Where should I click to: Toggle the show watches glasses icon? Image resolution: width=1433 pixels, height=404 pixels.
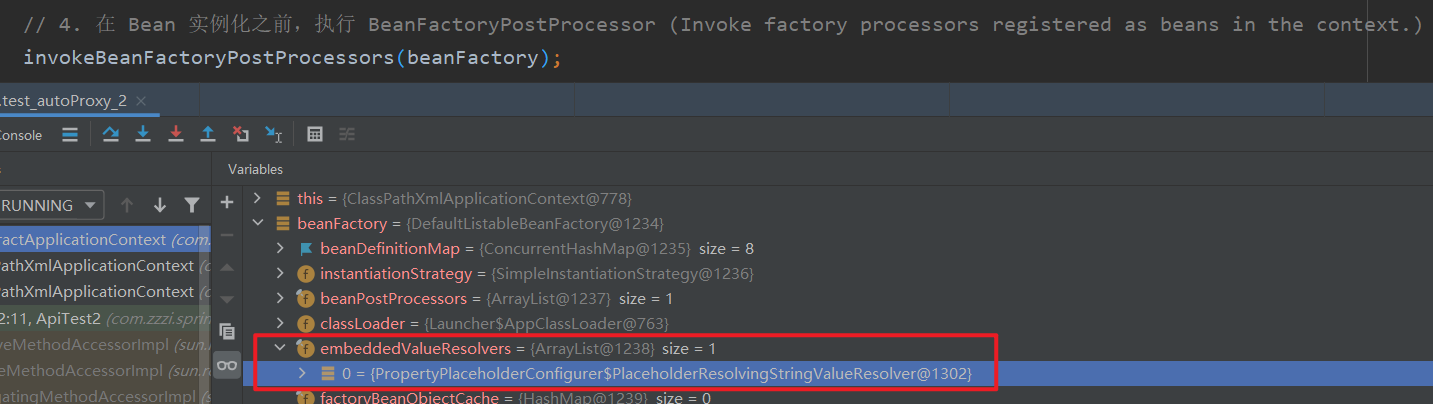point(227,365)
